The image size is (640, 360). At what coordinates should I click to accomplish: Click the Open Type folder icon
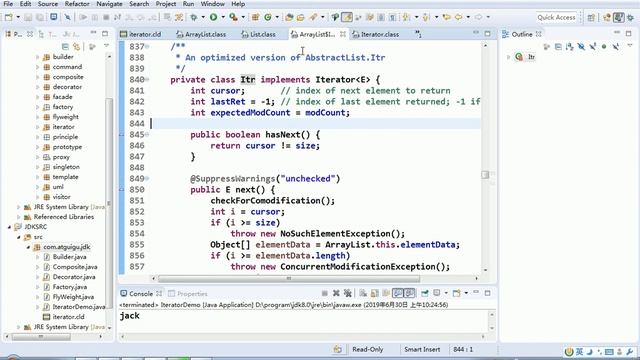pos(289,17)
